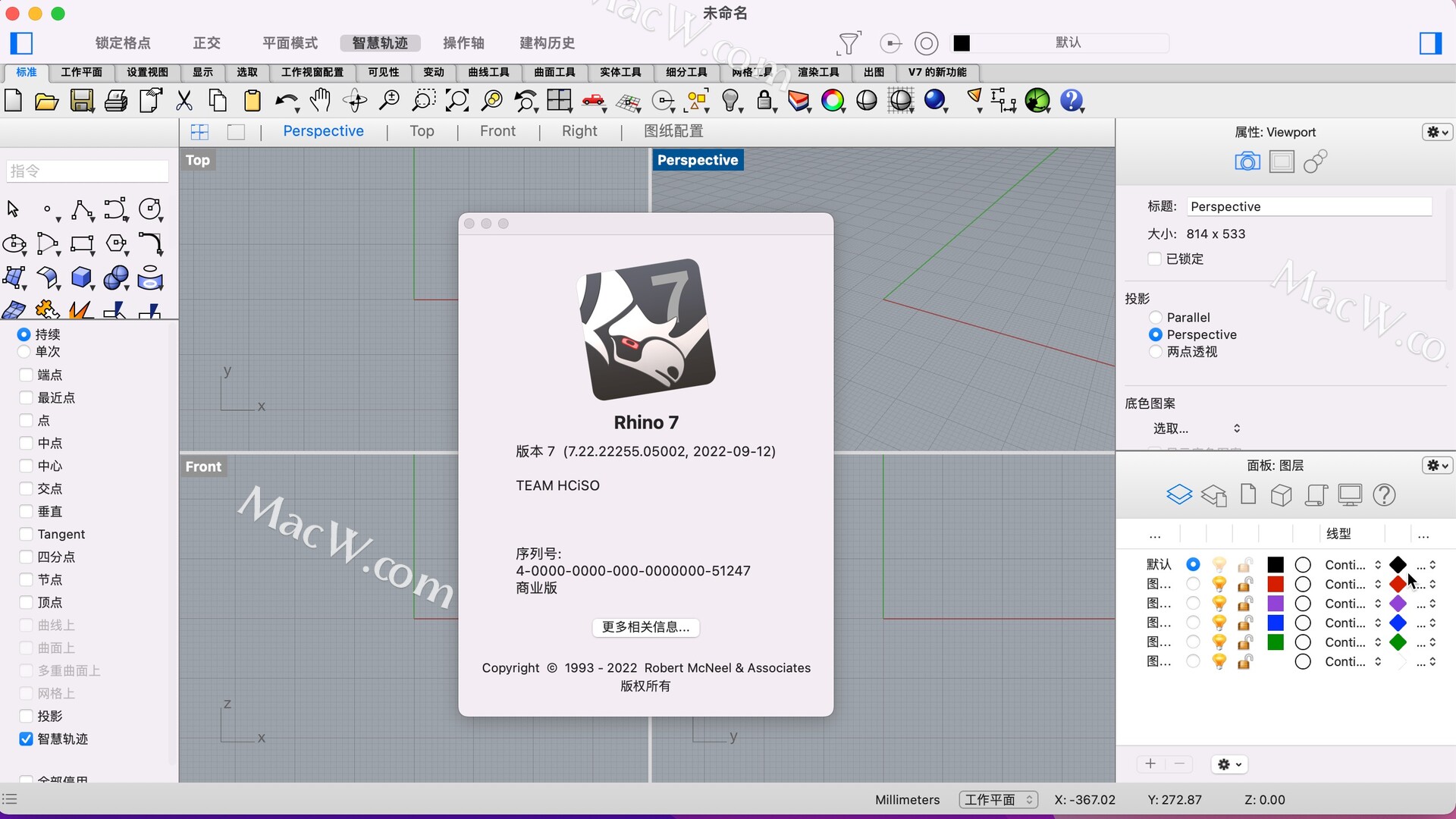Click the 指令 command input field
This screenshot has width=1456, height=819.
tap(87, 171)
